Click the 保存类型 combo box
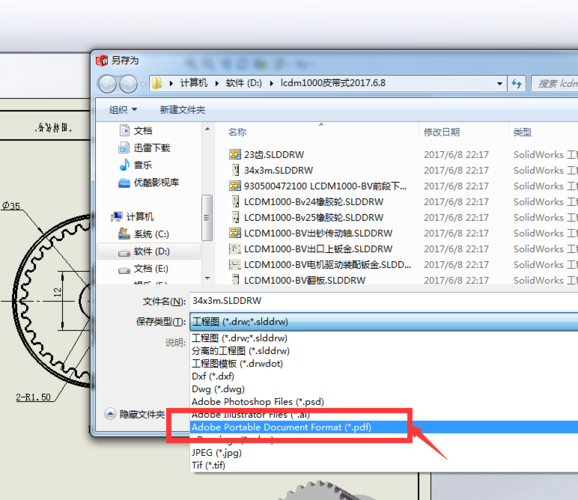The image size is (578, 500). click(383, 322)
